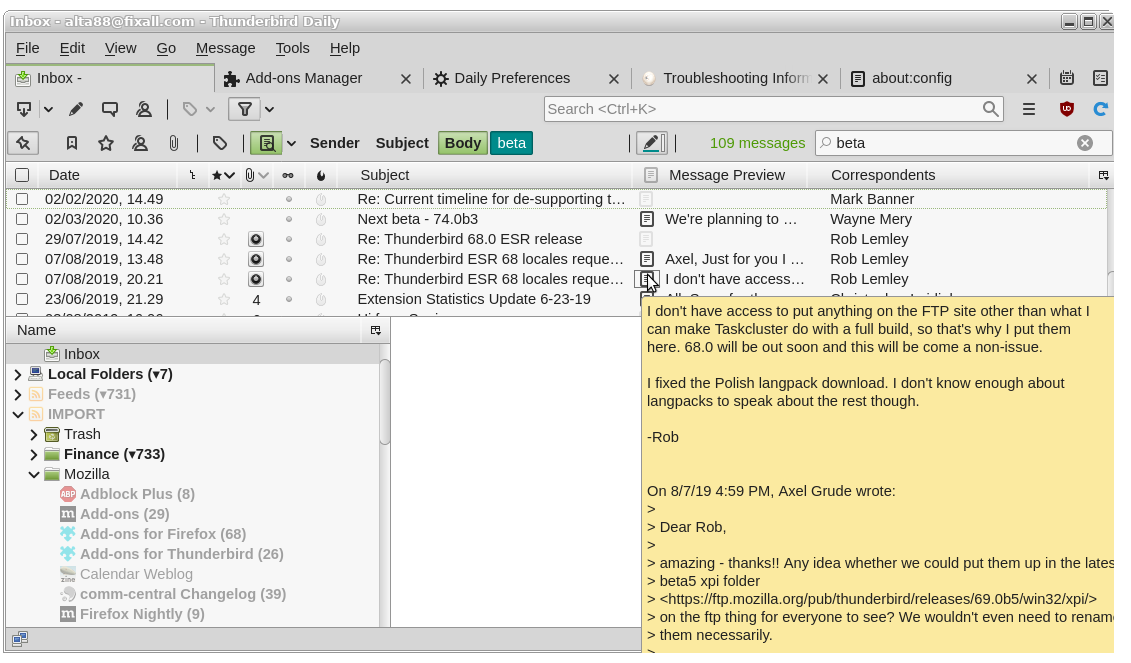Image resolution: width=1131 pixels, height=663 pixels.
Task: Check the box for the 29/07/2019, 14.42 message
Action: (22, 239)
